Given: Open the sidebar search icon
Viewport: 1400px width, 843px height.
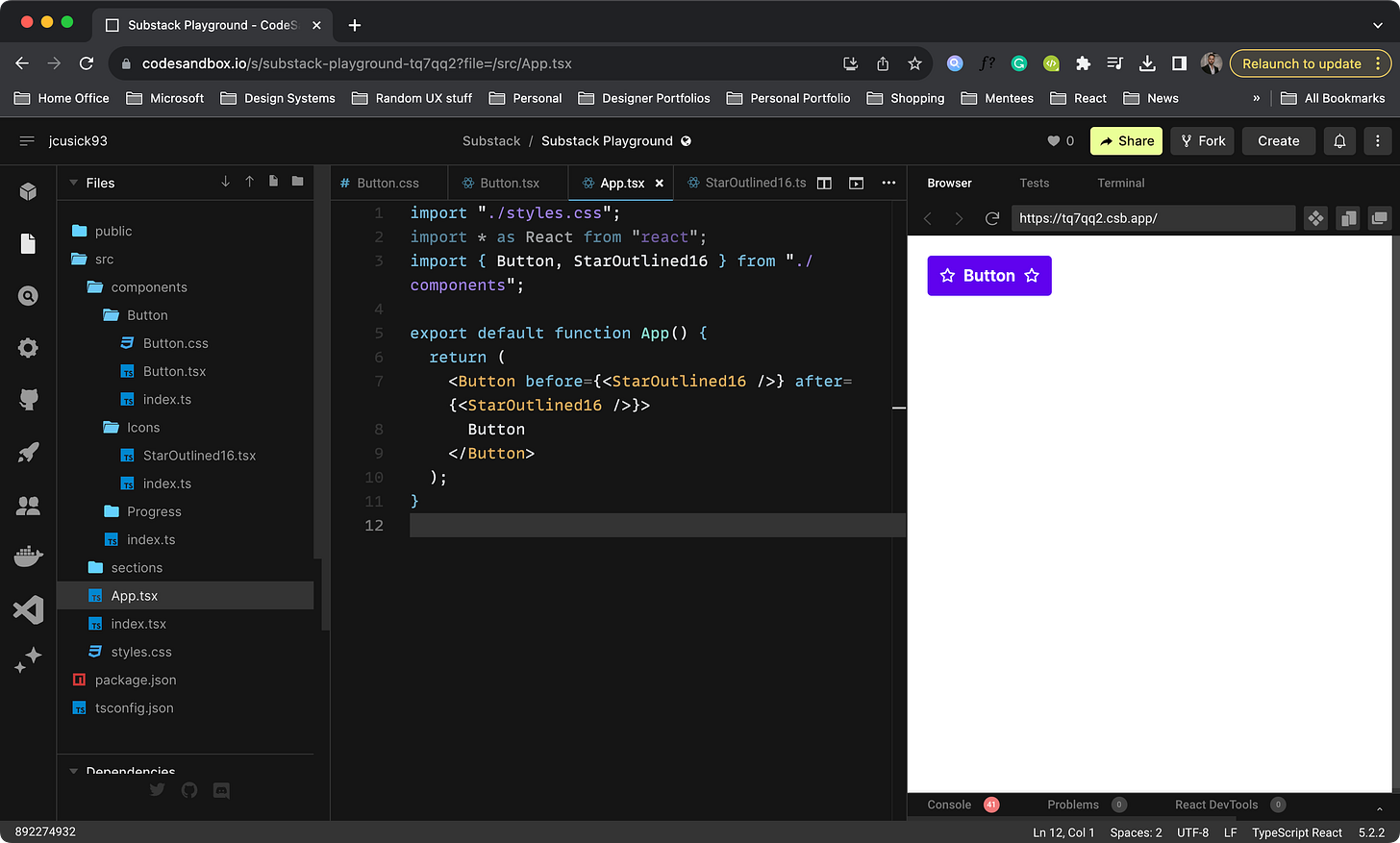Looking at the screenshot, I should point(28,296).
